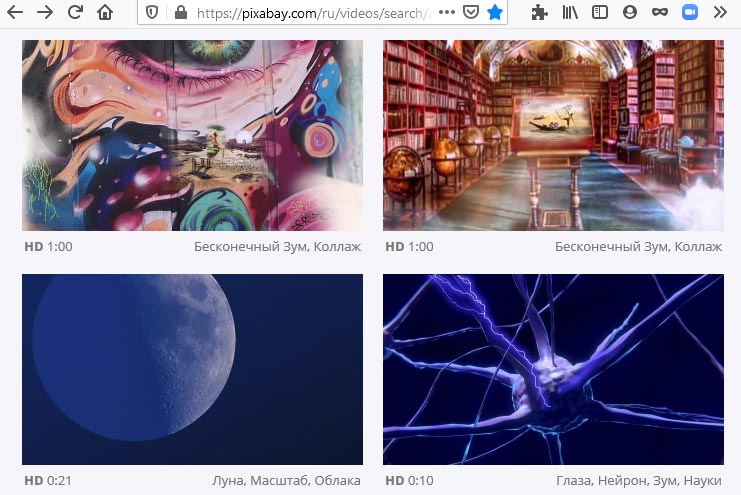
Task: Toggle the blue bookmark star
Action: pyautogui.click(x=495, y=13)
